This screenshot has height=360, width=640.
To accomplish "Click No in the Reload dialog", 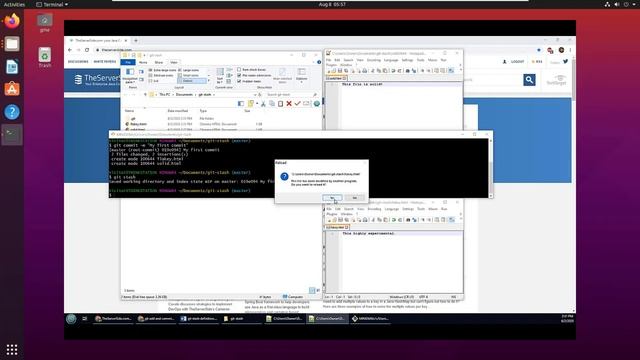I will [x=355, y=198].
